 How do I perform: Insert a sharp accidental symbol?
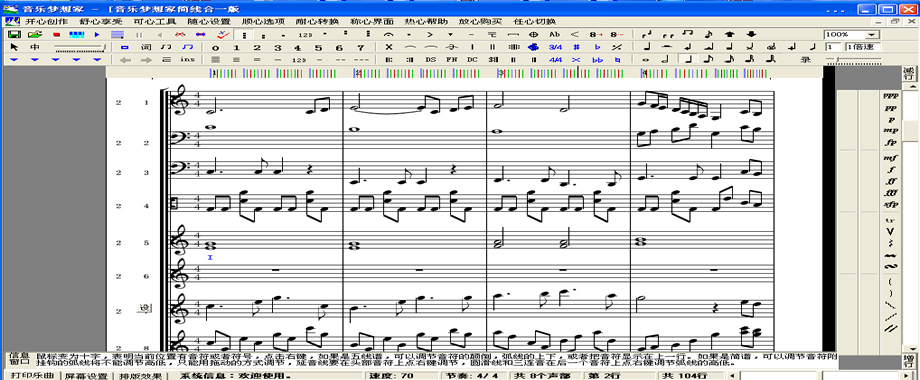[x=576, y=47]
